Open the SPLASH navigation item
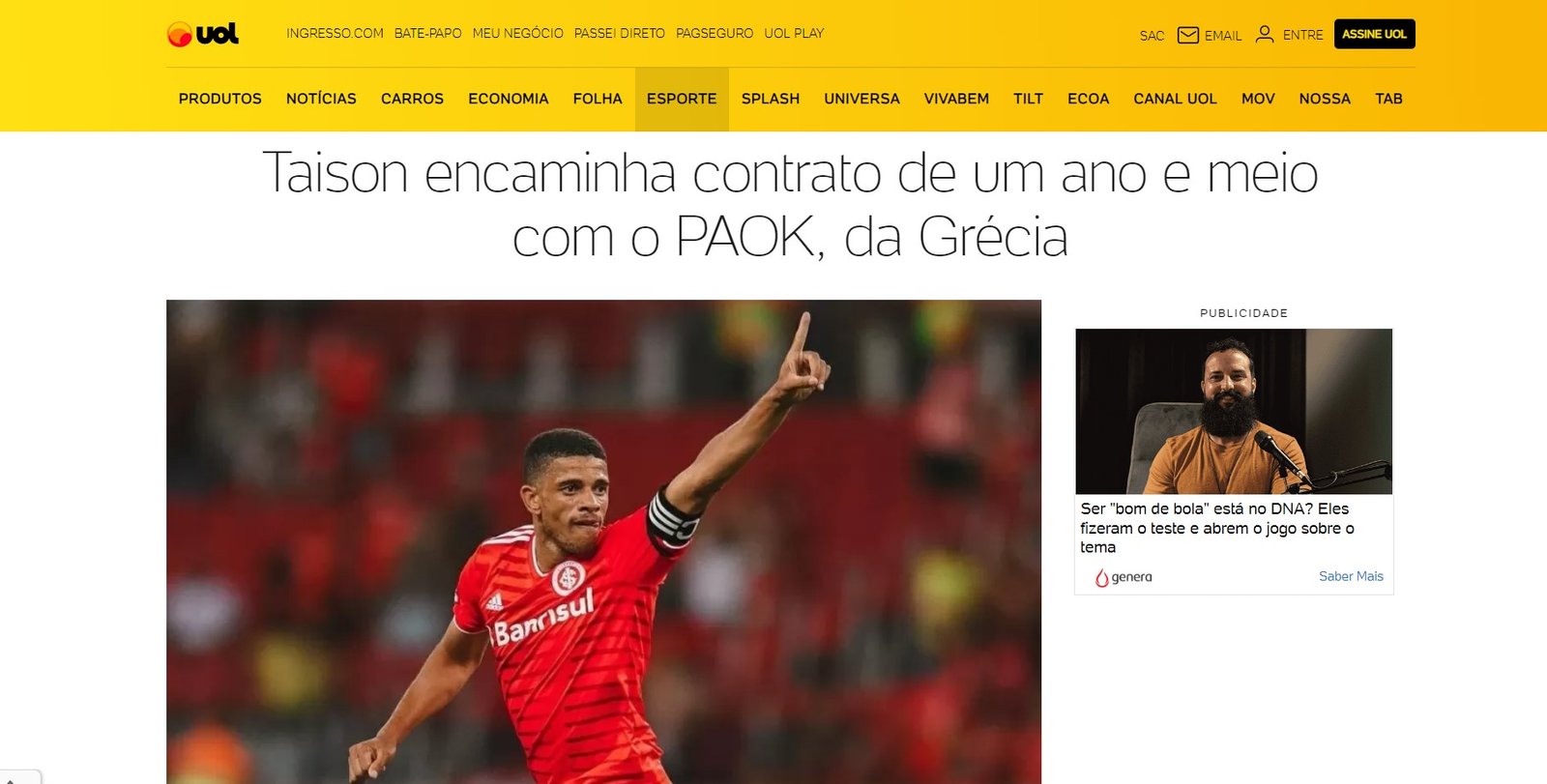The image size is (1547, 784). pos(771,99)
